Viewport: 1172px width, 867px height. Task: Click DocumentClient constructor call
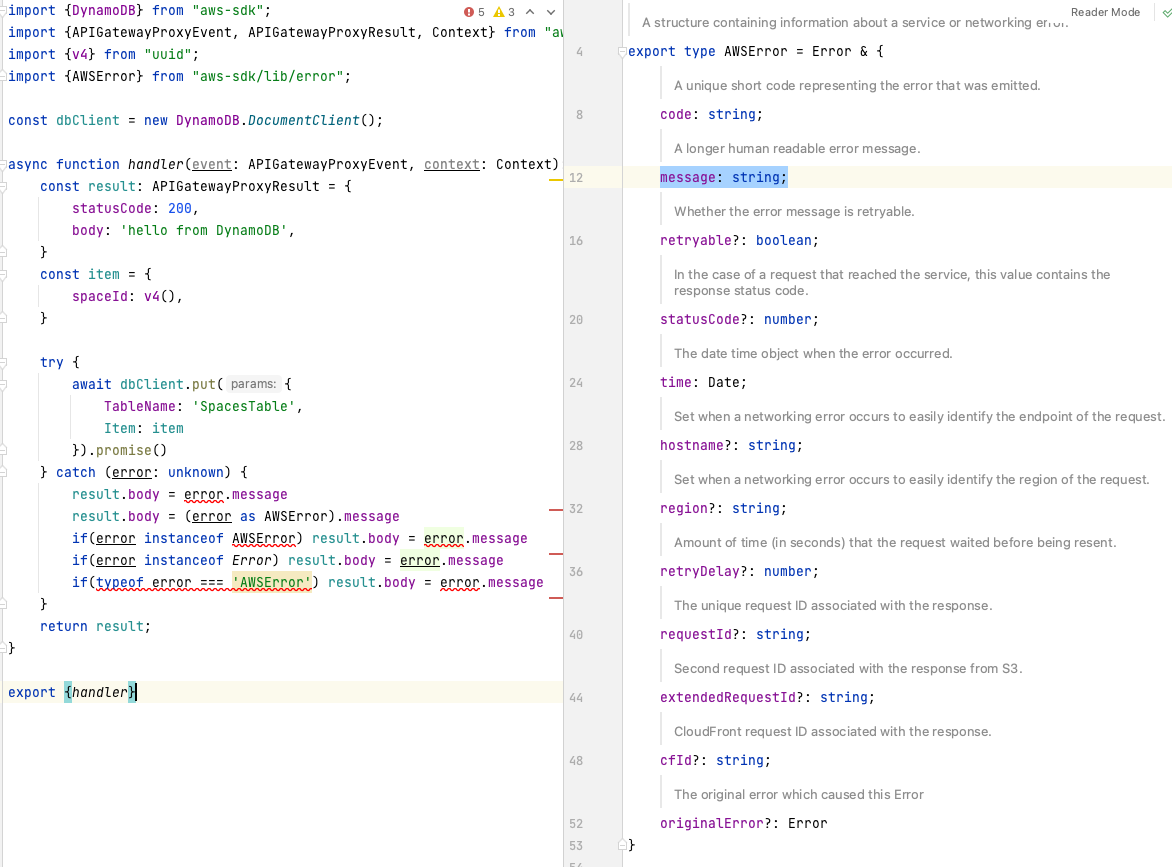(x=303, y=120)
